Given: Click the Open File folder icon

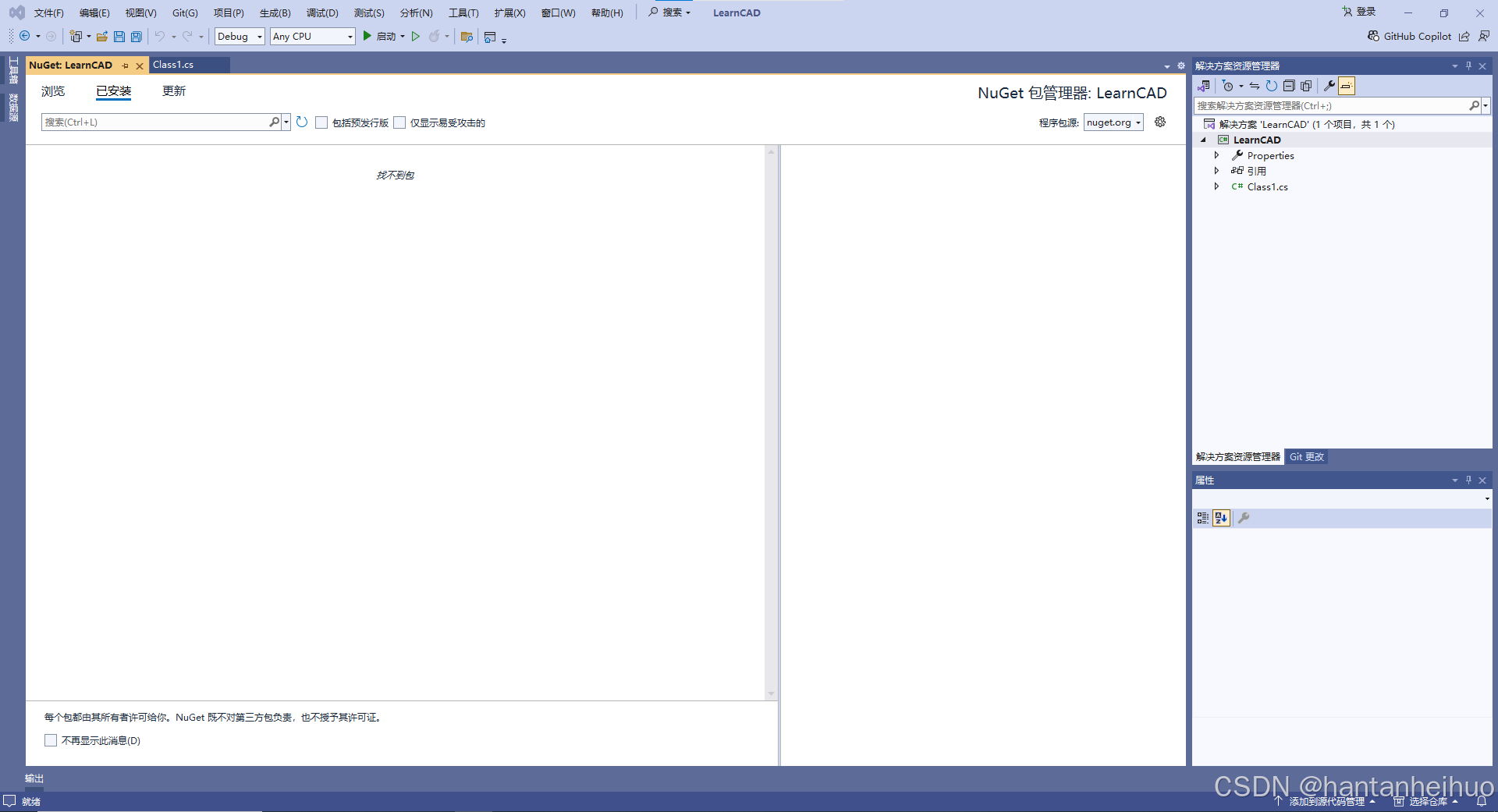Looking at the screenshot, I should [x=102, y=36].
